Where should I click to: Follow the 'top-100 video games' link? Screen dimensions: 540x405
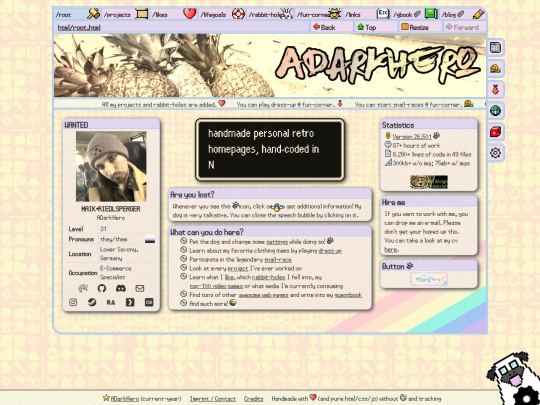tap(216, 286)
